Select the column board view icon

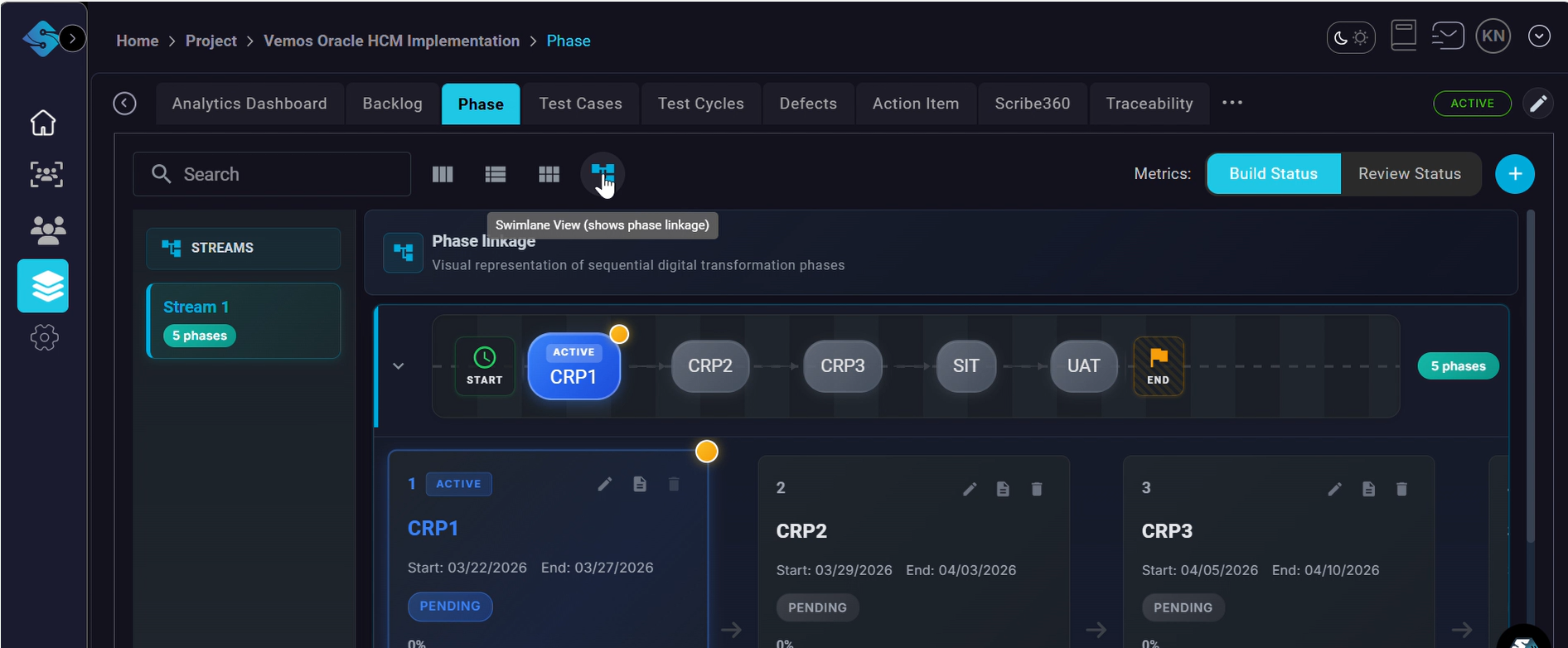443,174
